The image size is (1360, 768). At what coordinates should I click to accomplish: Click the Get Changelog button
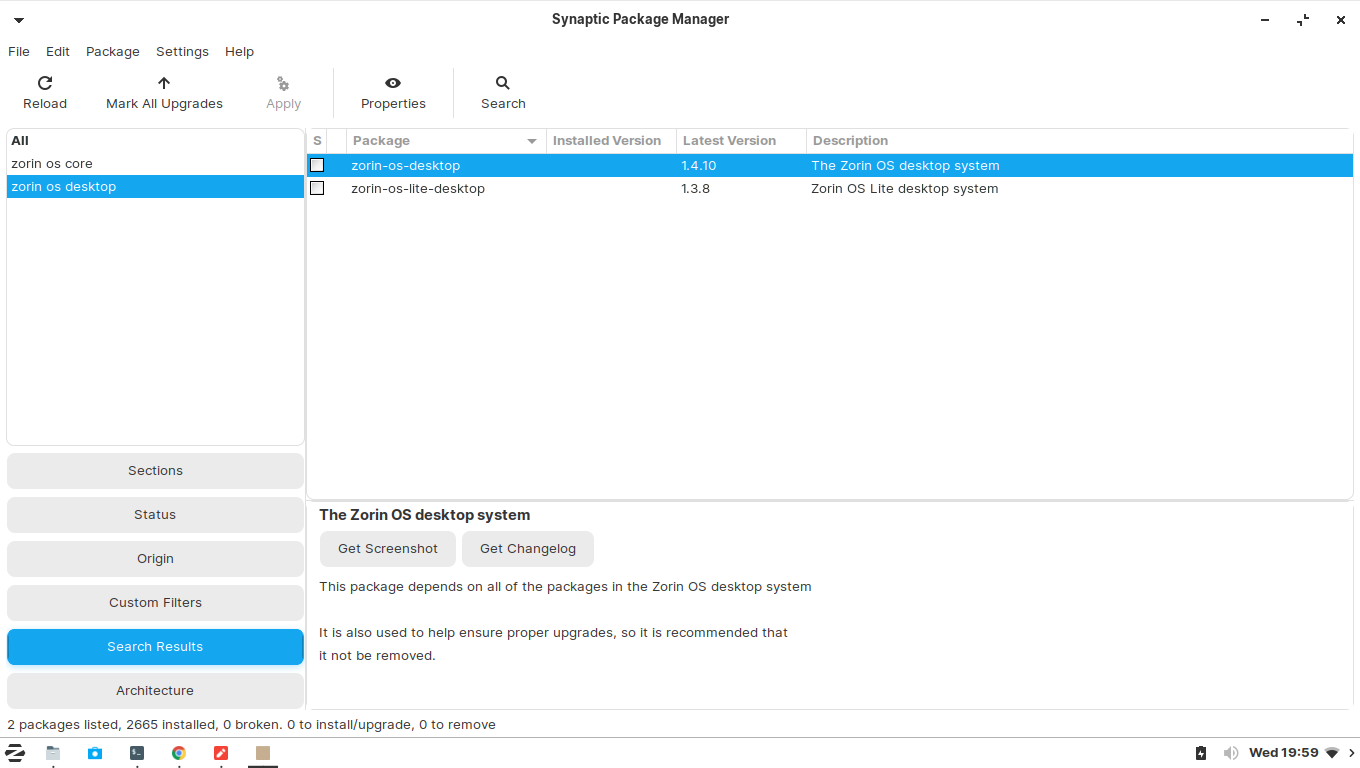[x=528, y=549]
